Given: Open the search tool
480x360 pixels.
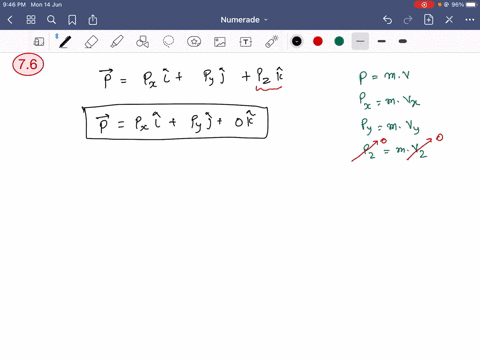Looking at the screenshot, I should click(51, 20).
